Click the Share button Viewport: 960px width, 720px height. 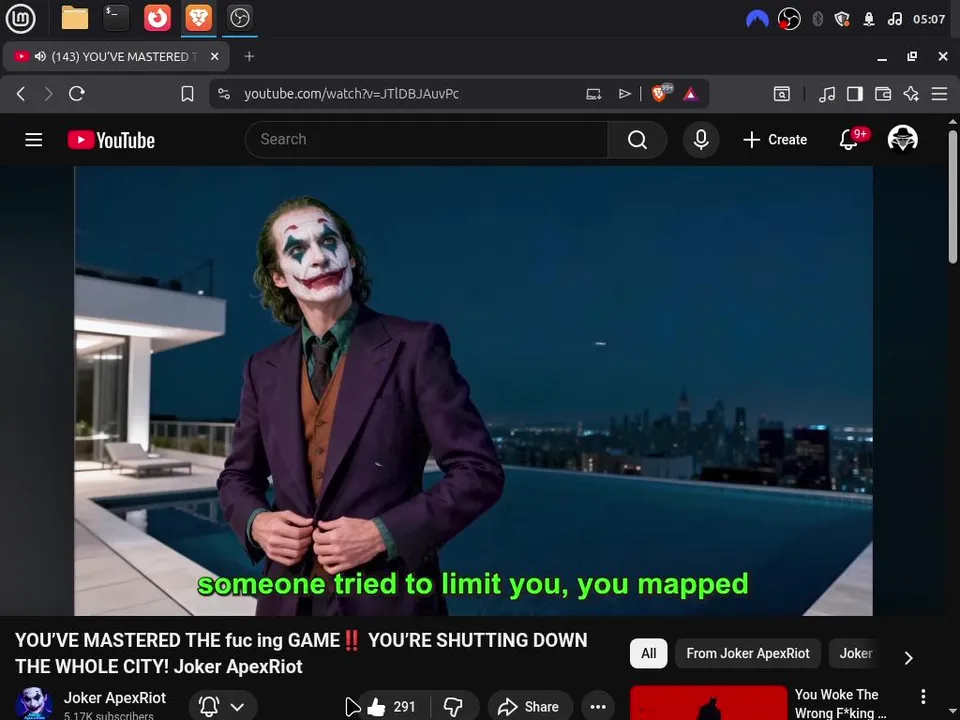click(530, 707)
